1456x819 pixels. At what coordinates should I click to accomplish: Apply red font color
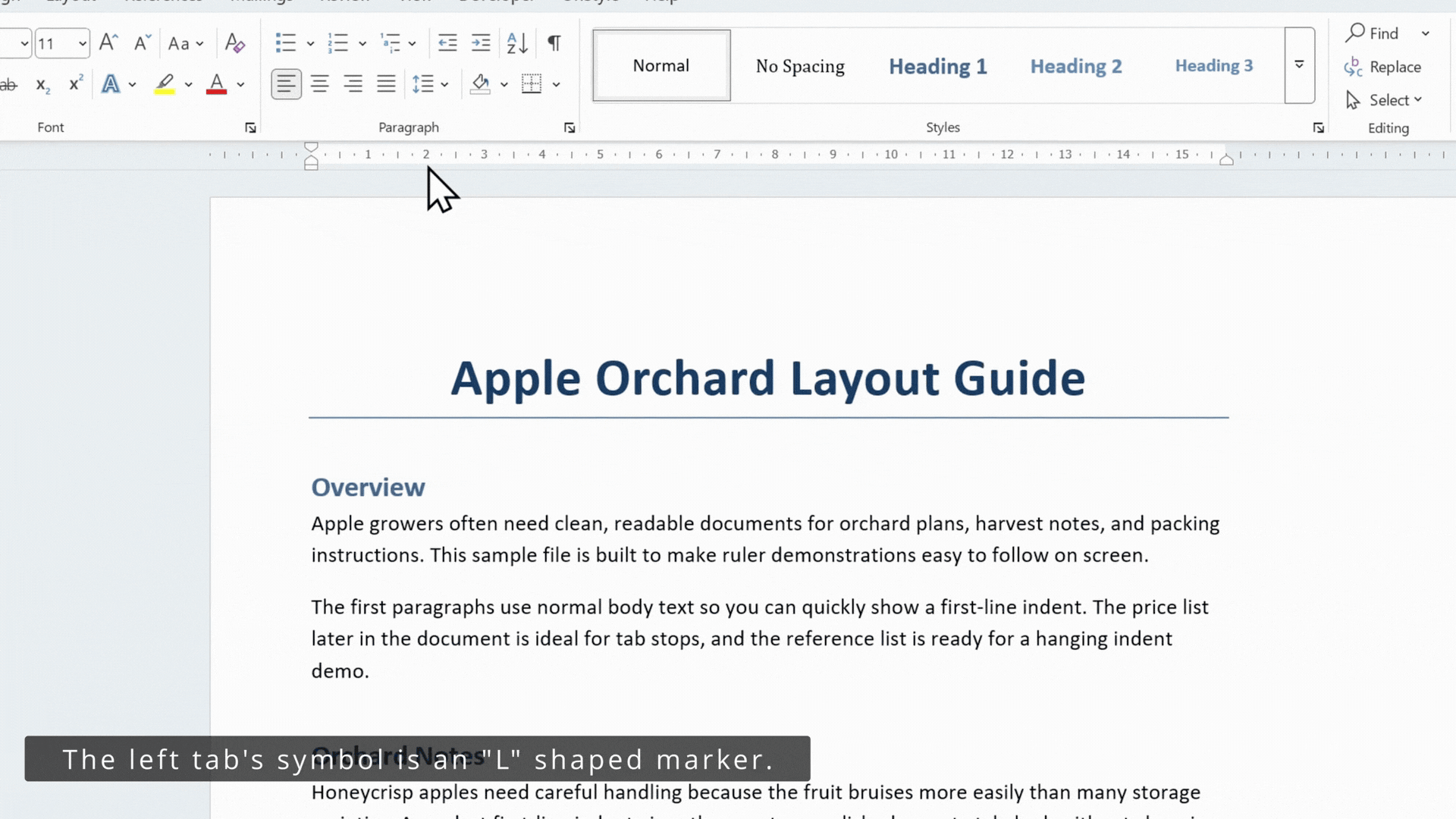pyautogui.click(x=217, y=83)
